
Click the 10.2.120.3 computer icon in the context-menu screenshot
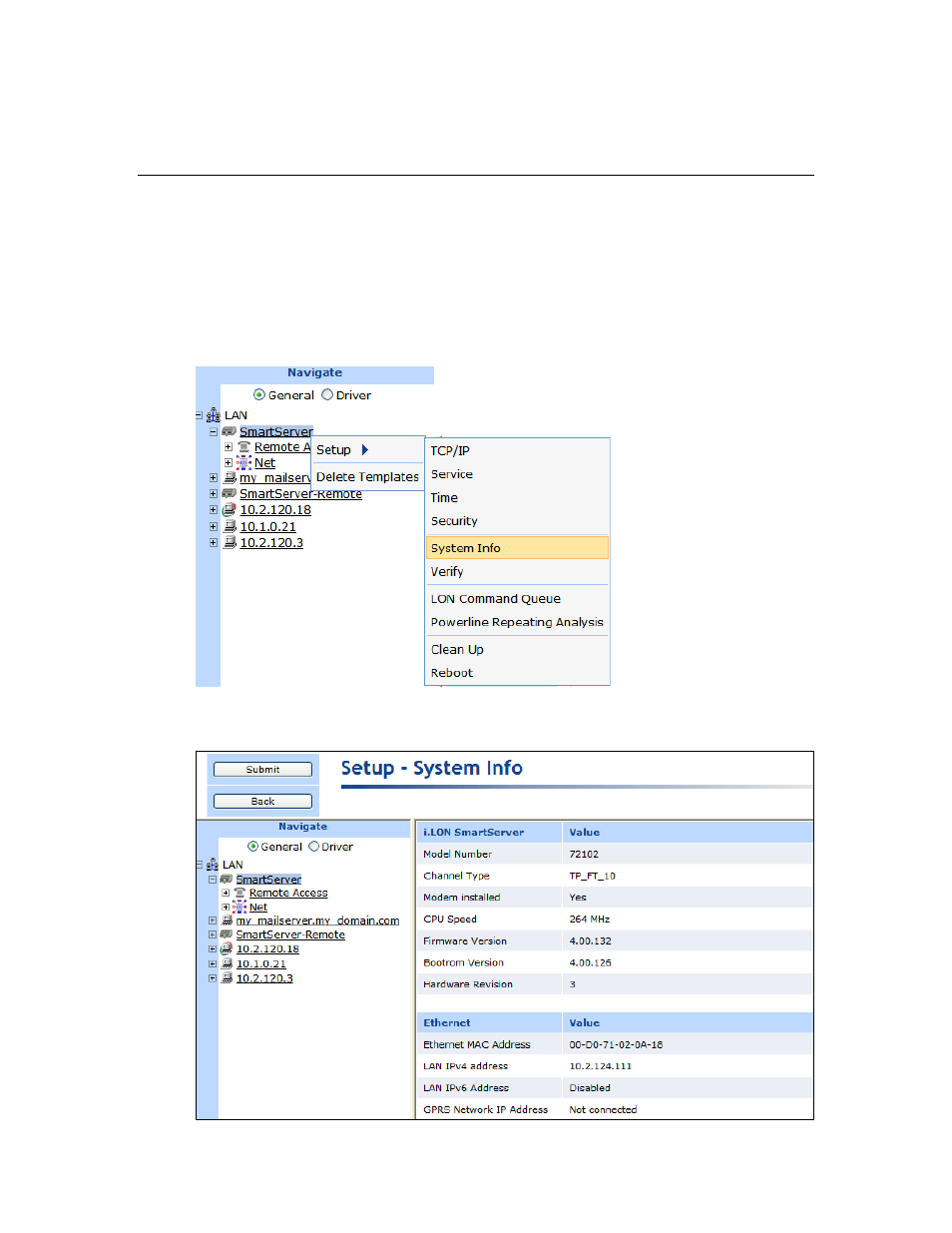click(230, 543)
